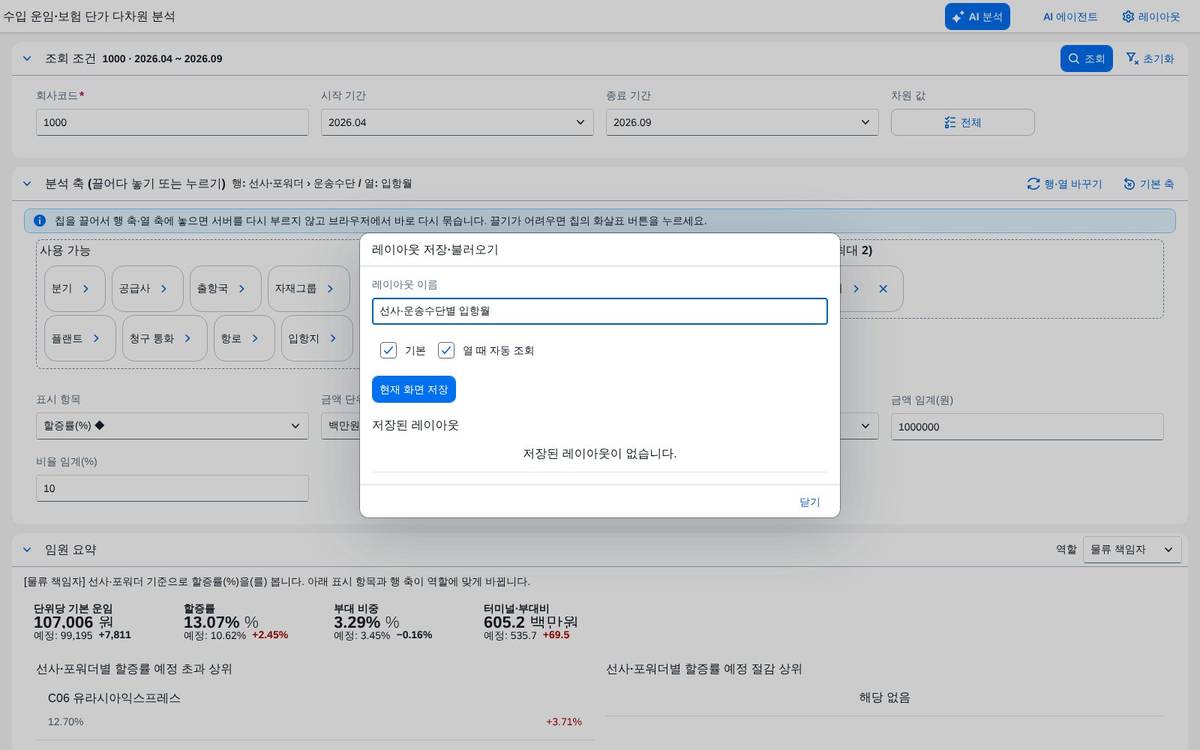Open the 종료 기간 dropdown
The height and width of the screenshot is (750, 1200).
point(742,122)
